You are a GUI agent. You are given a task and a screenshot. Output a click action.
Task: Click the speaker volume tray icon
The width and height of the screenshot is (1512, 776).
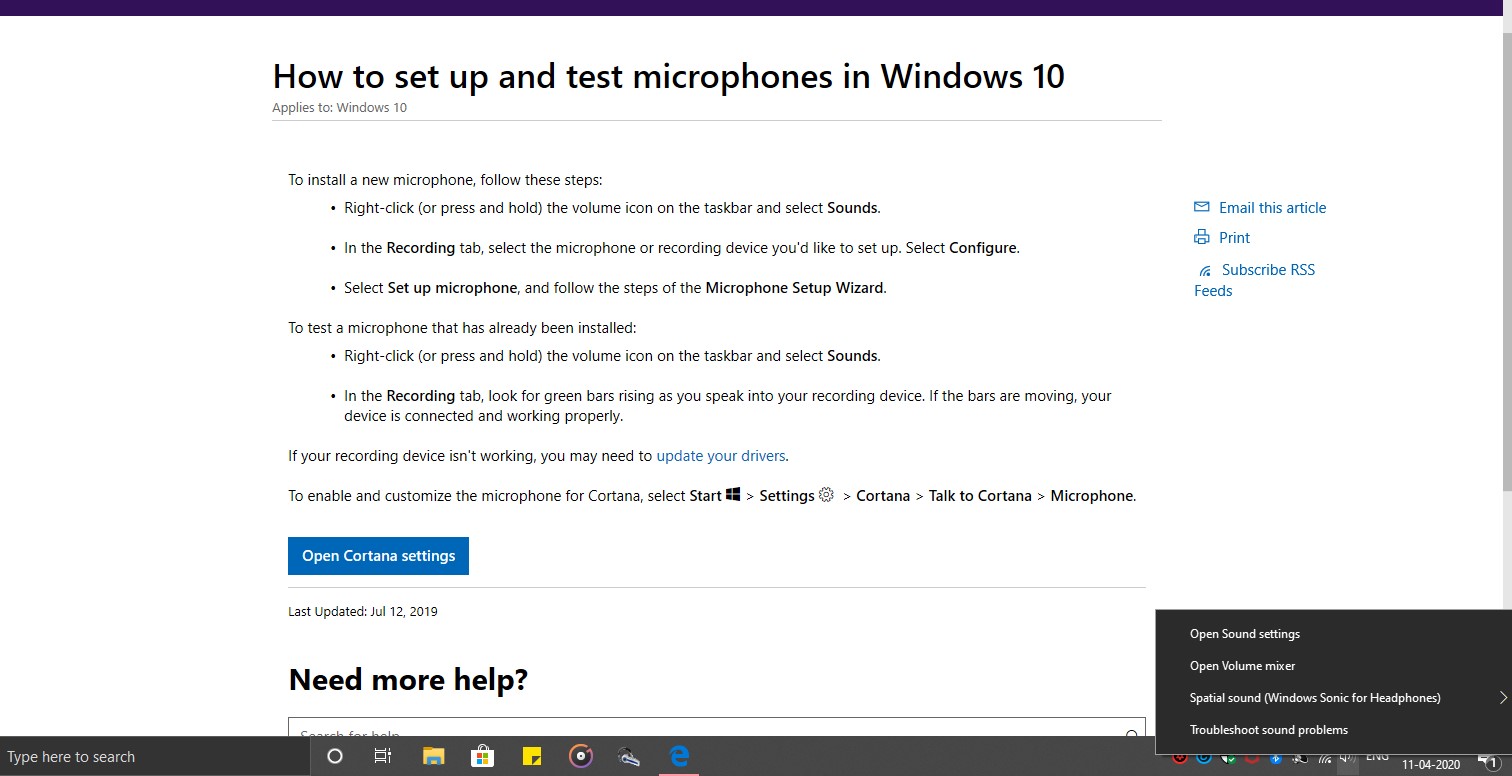1347,759
